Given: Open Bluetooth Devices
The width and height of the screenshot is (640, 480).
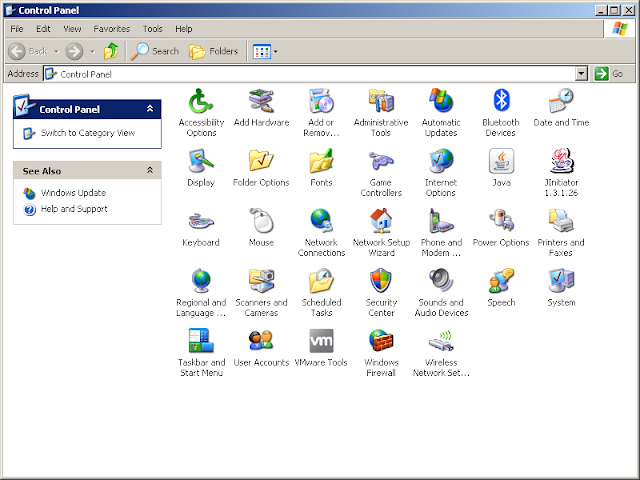Looking at the screenshot, I should (501, 112).
